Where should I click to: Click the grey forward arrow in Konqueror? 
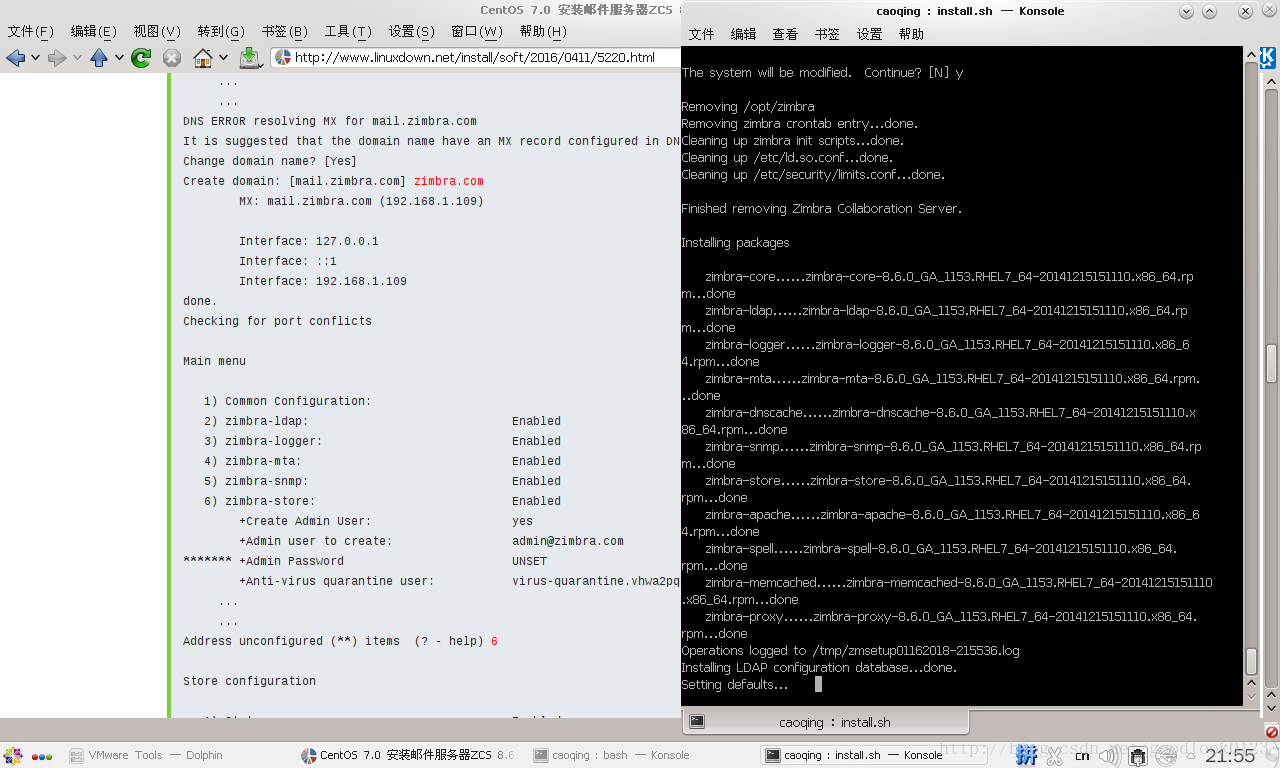pos(57,58)
